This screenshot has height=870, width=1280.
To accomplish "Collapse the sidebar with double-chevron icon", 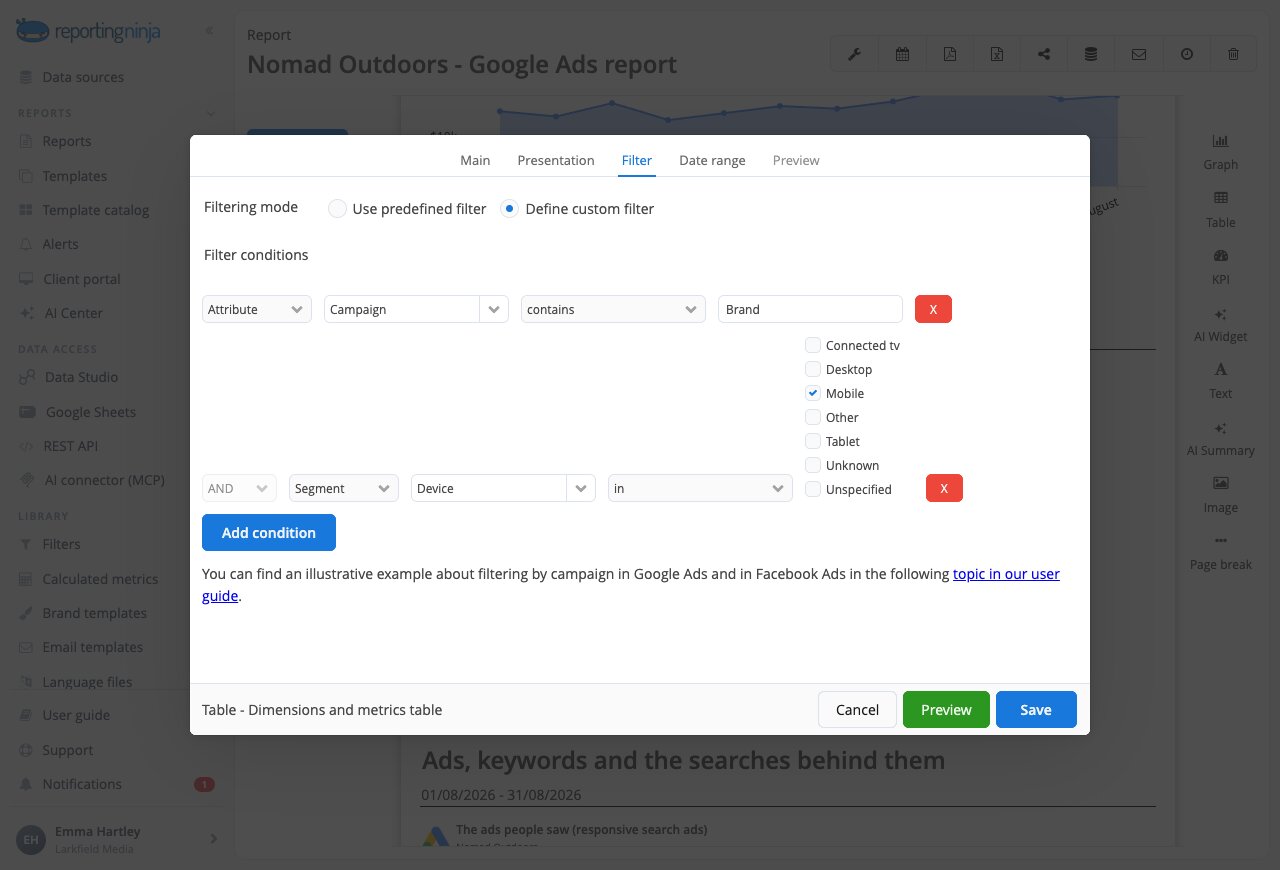I will 209,31.
